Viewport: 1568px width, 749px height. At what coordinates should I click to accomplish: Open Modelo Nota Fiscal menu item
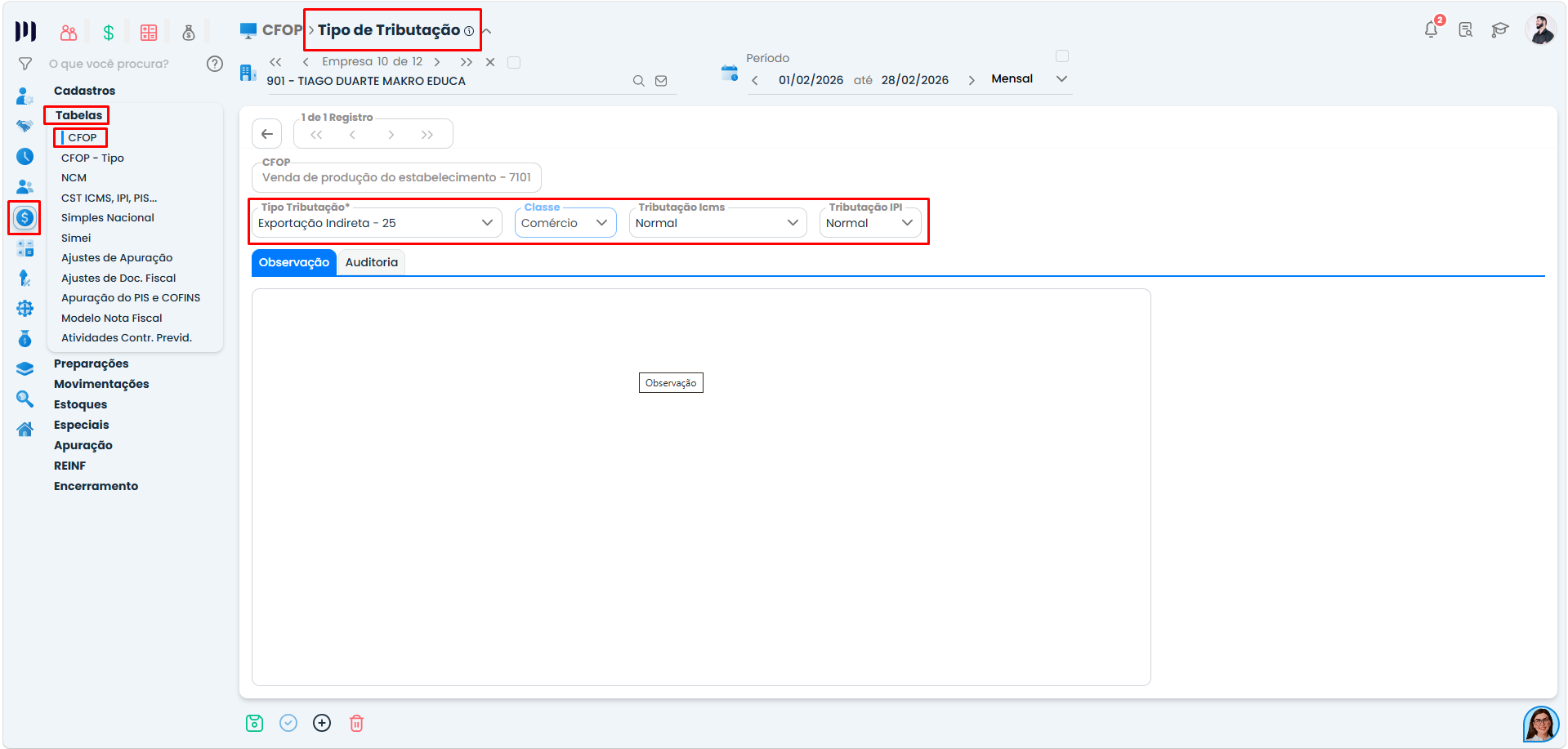coord(112,318)
